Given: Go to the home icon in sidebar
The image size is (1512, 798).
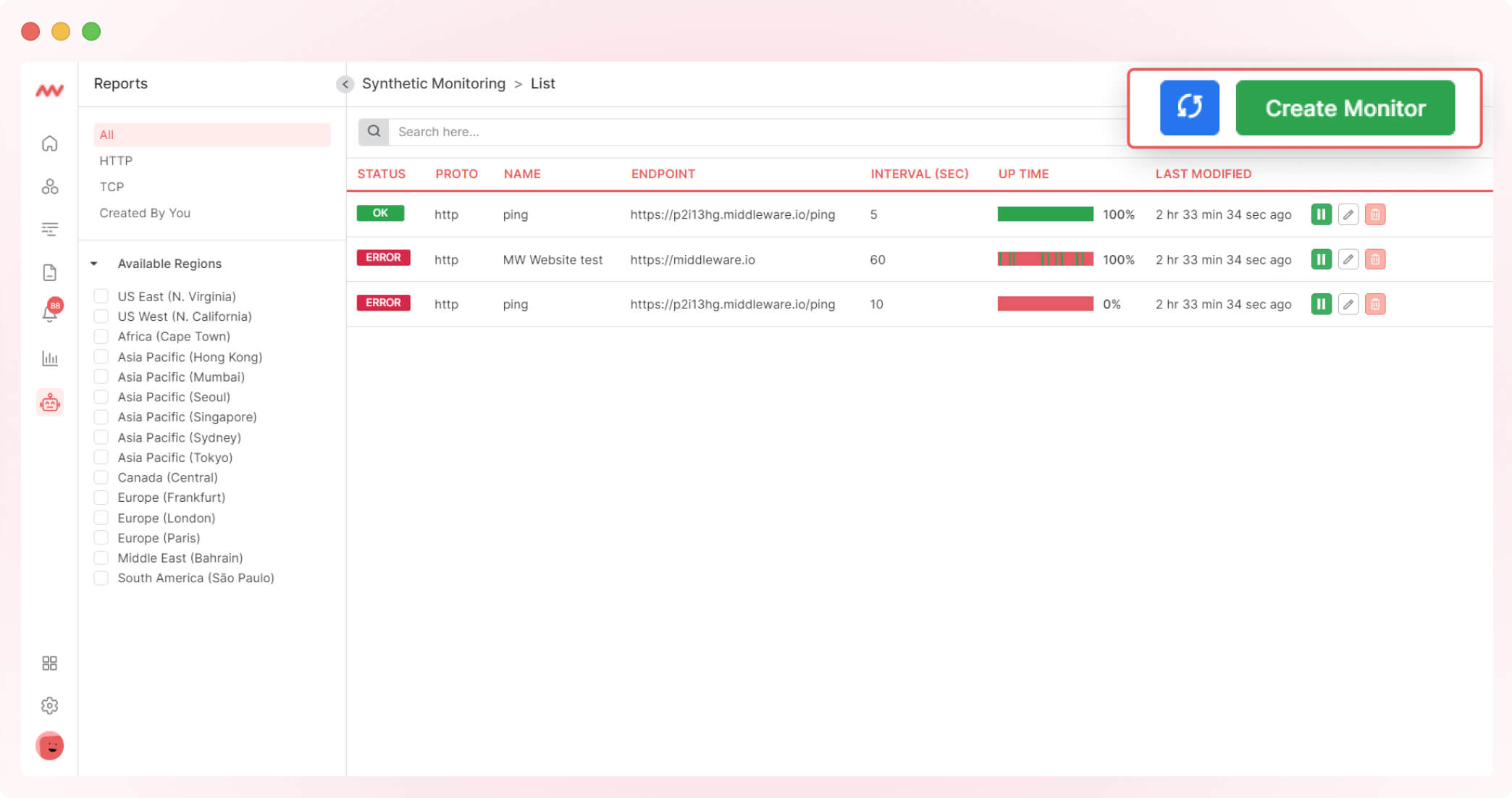Looking at the screenshot, I should (x=50, y=143).
